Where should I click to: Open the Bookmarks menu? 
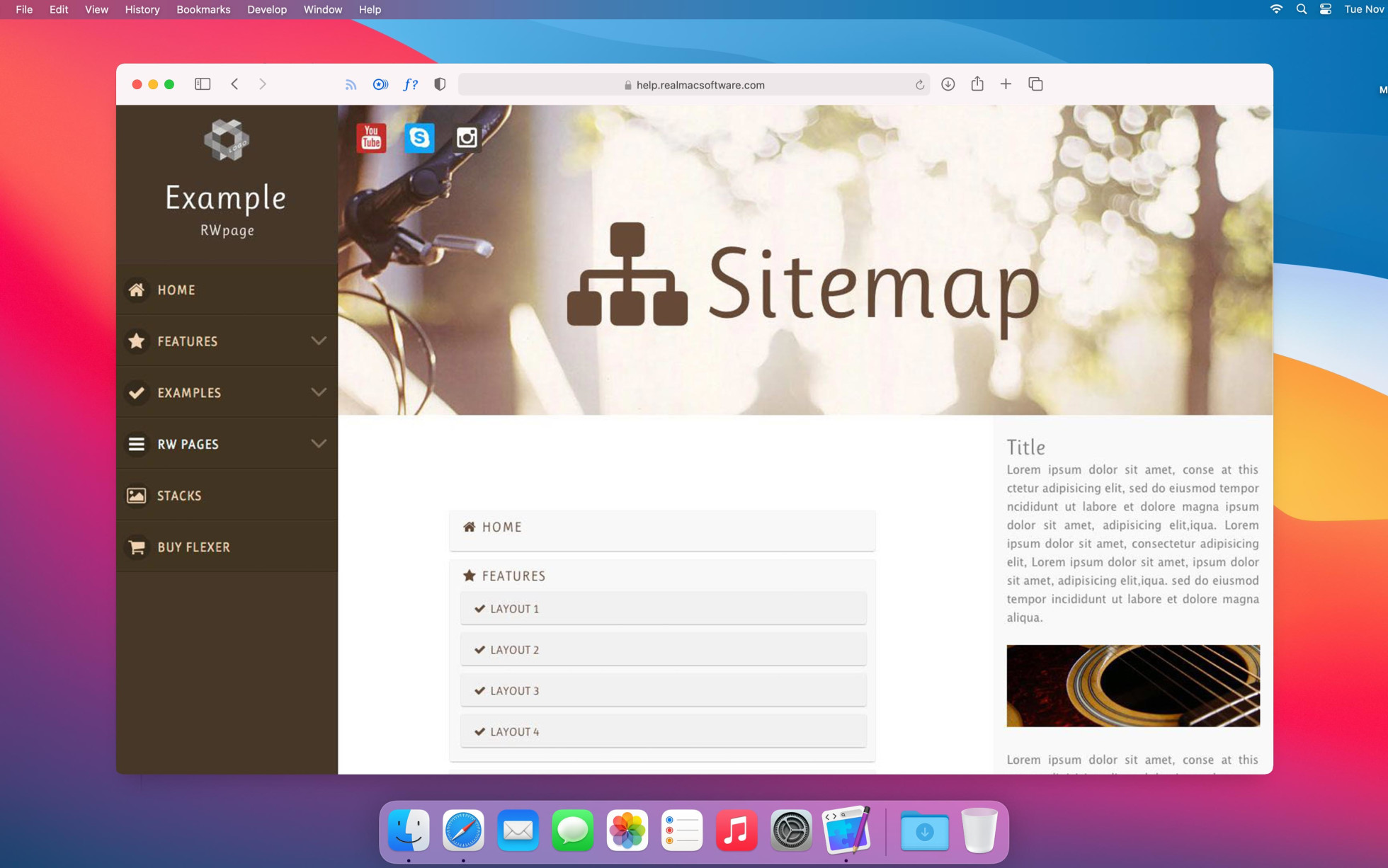[x=203, y=9]
